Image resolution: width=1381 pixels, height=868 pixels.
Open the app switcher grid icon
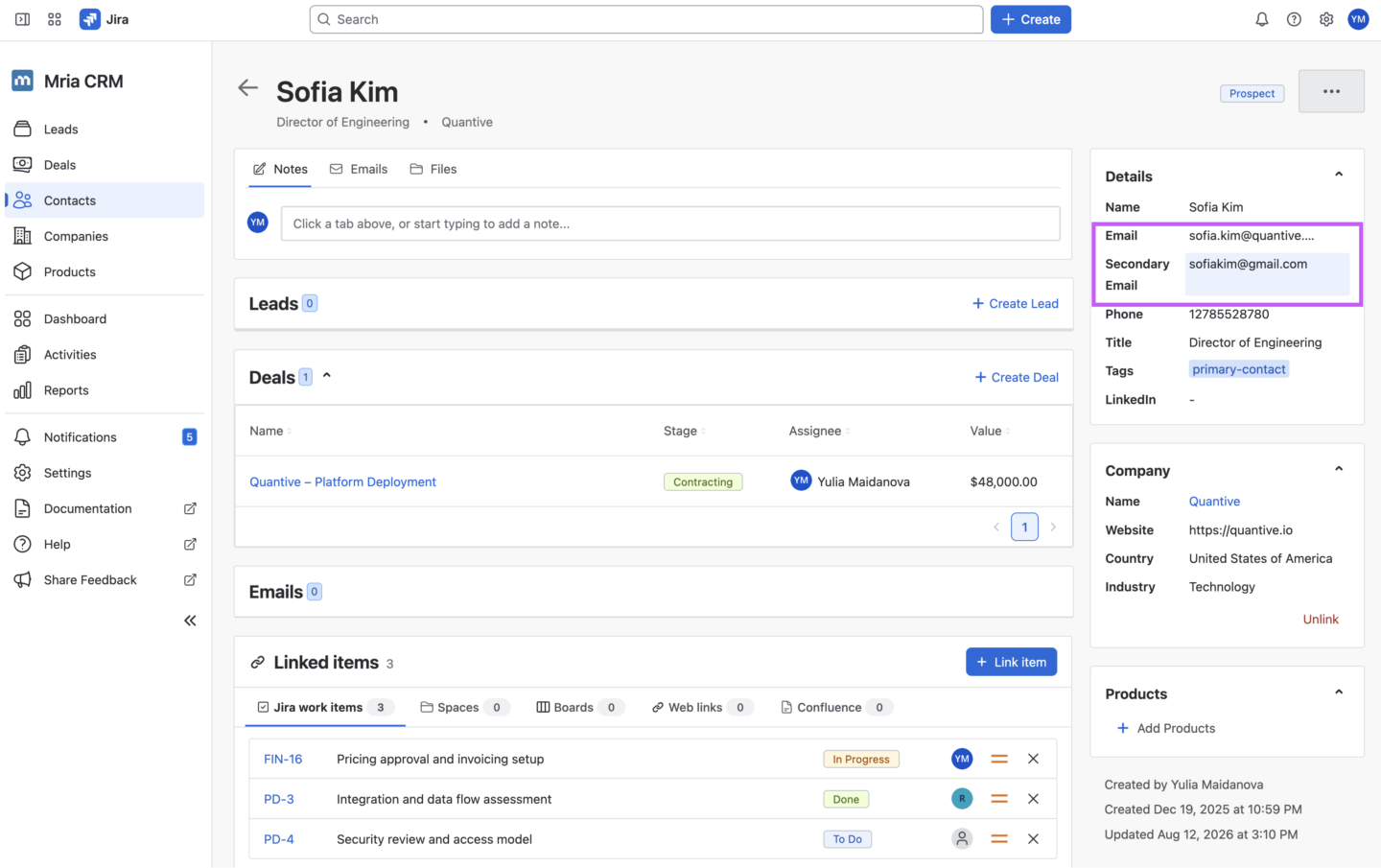[55, 19]
